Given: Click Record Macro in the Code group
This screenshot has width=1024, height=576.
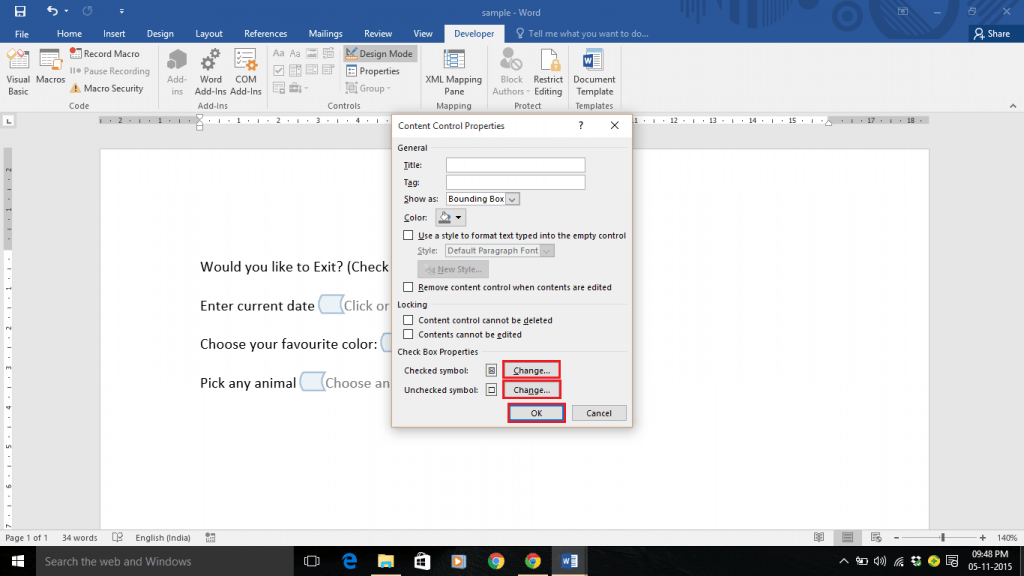Looking at the screenshot, I should tap(105, 54).
